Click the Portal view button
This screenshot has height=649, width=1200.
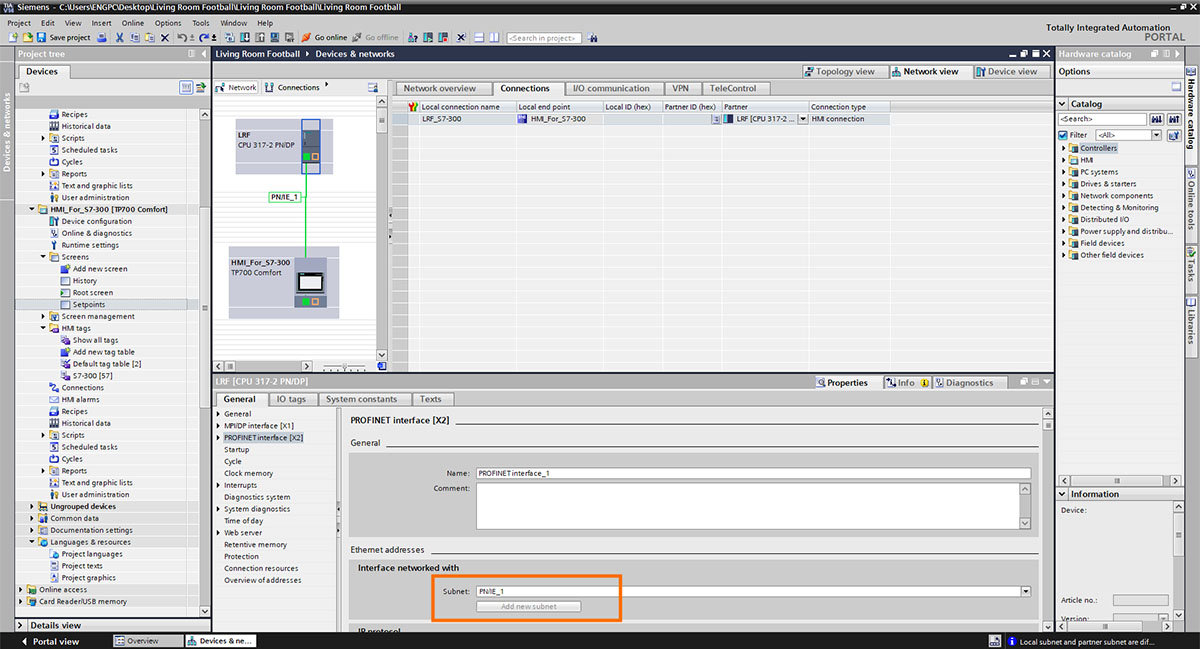48,641
